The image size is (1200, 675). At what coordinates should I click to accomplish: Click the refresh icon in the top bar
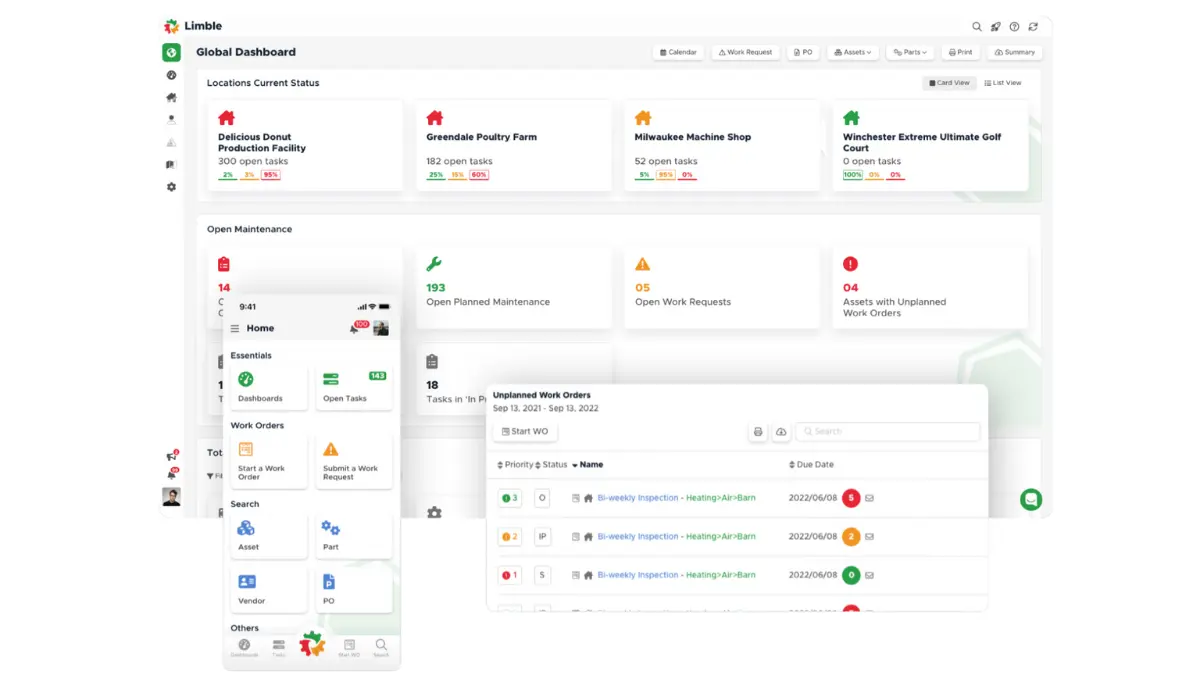click(1033, 27)
